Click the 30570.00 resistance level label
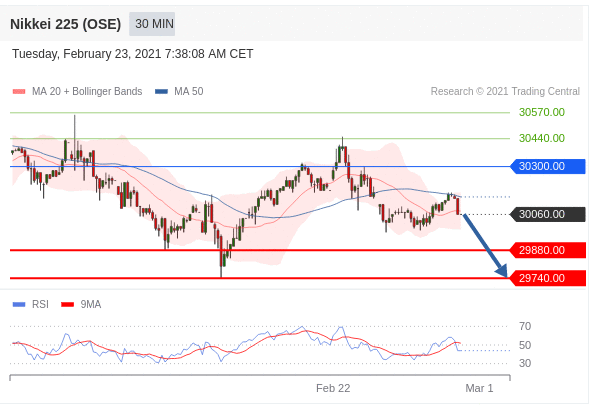Image resolution: width=607 pixels, height=412 pixels. pos(542,112)
